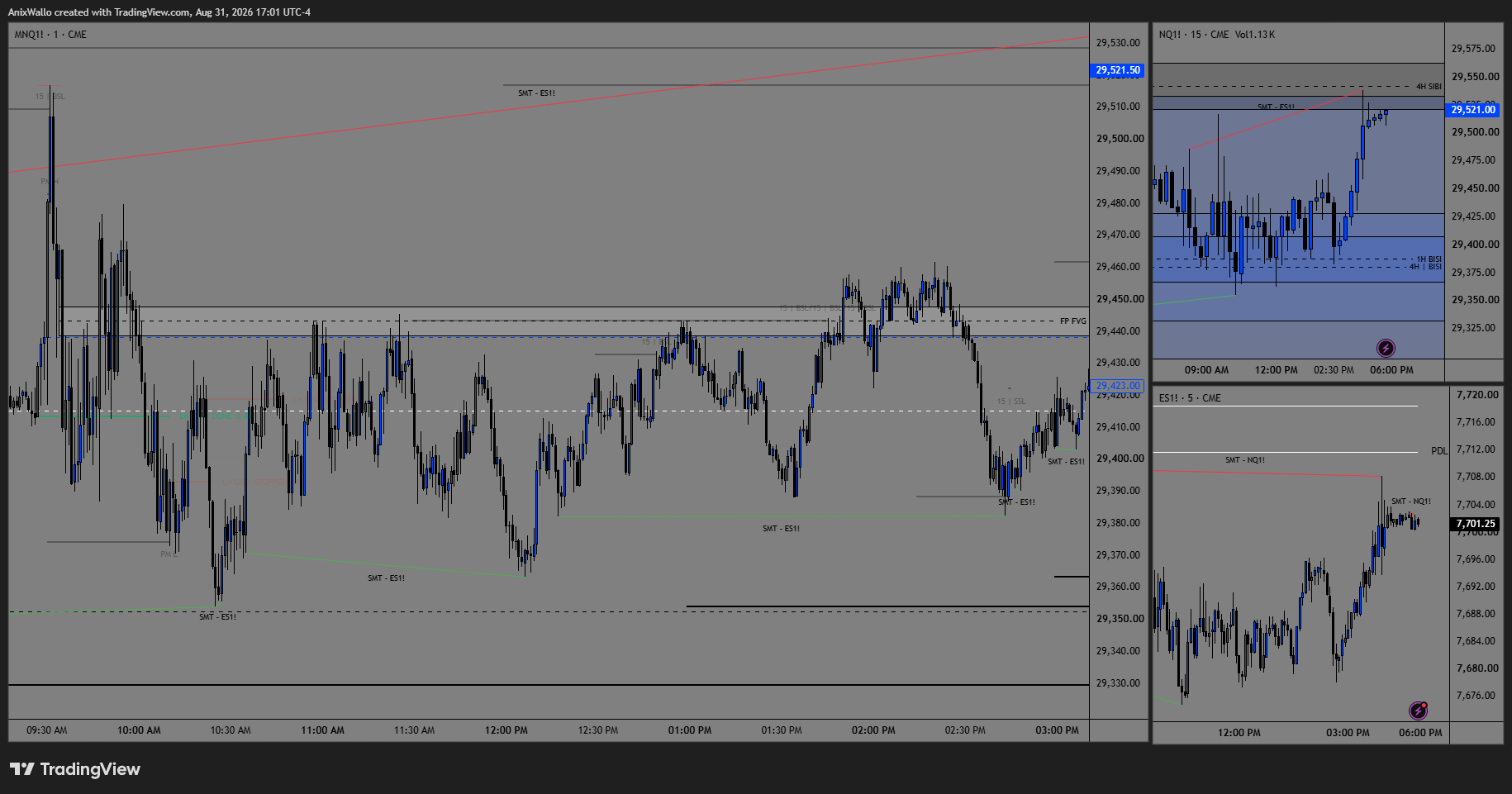Click the lightning bolt icon in NQ1! chart
The width and height of the screenshot is (1512, 794).
1386,348
